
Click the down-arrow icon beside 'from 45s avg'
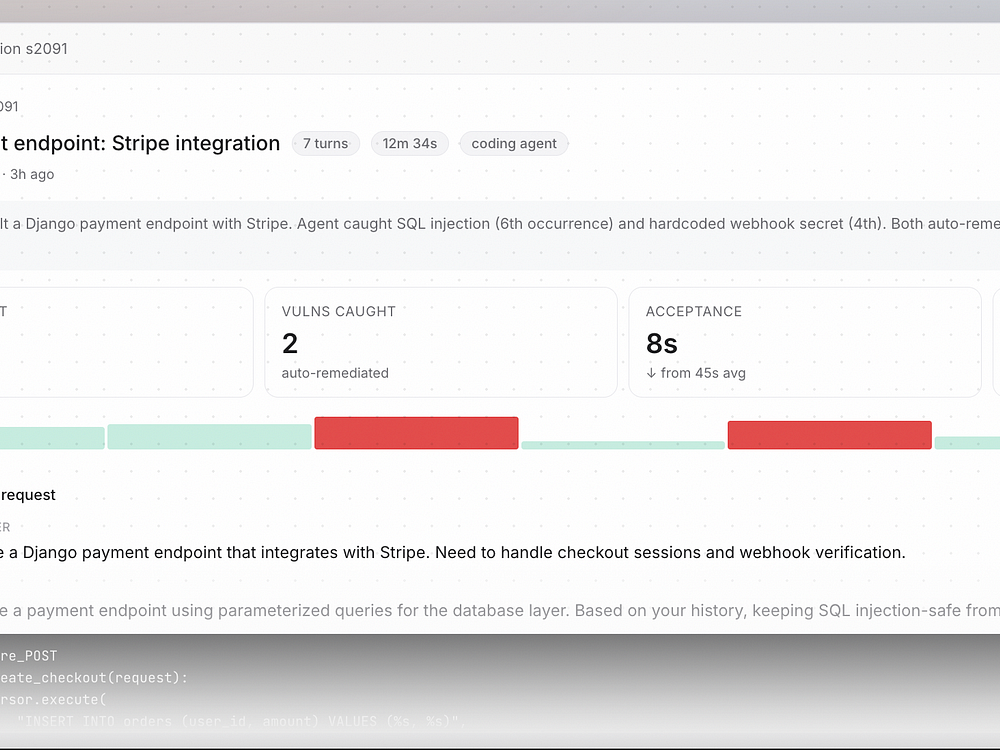click(651, 373)
